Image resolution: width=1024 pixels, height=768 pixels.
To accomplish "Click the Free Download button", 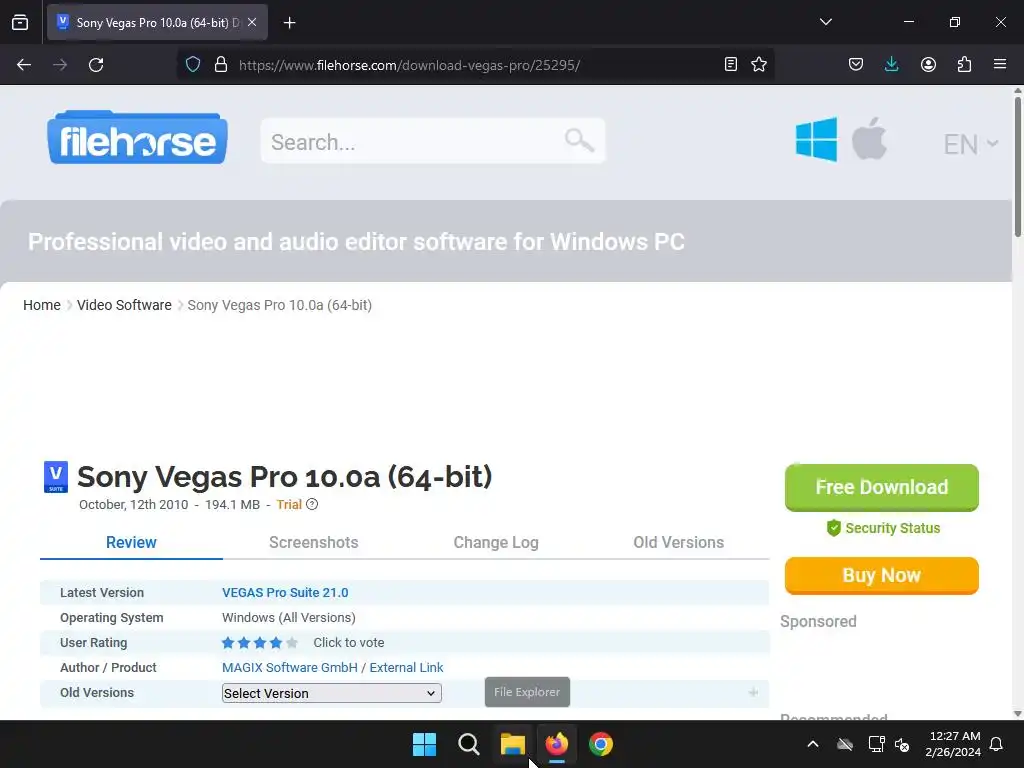I will coord(882,487).
